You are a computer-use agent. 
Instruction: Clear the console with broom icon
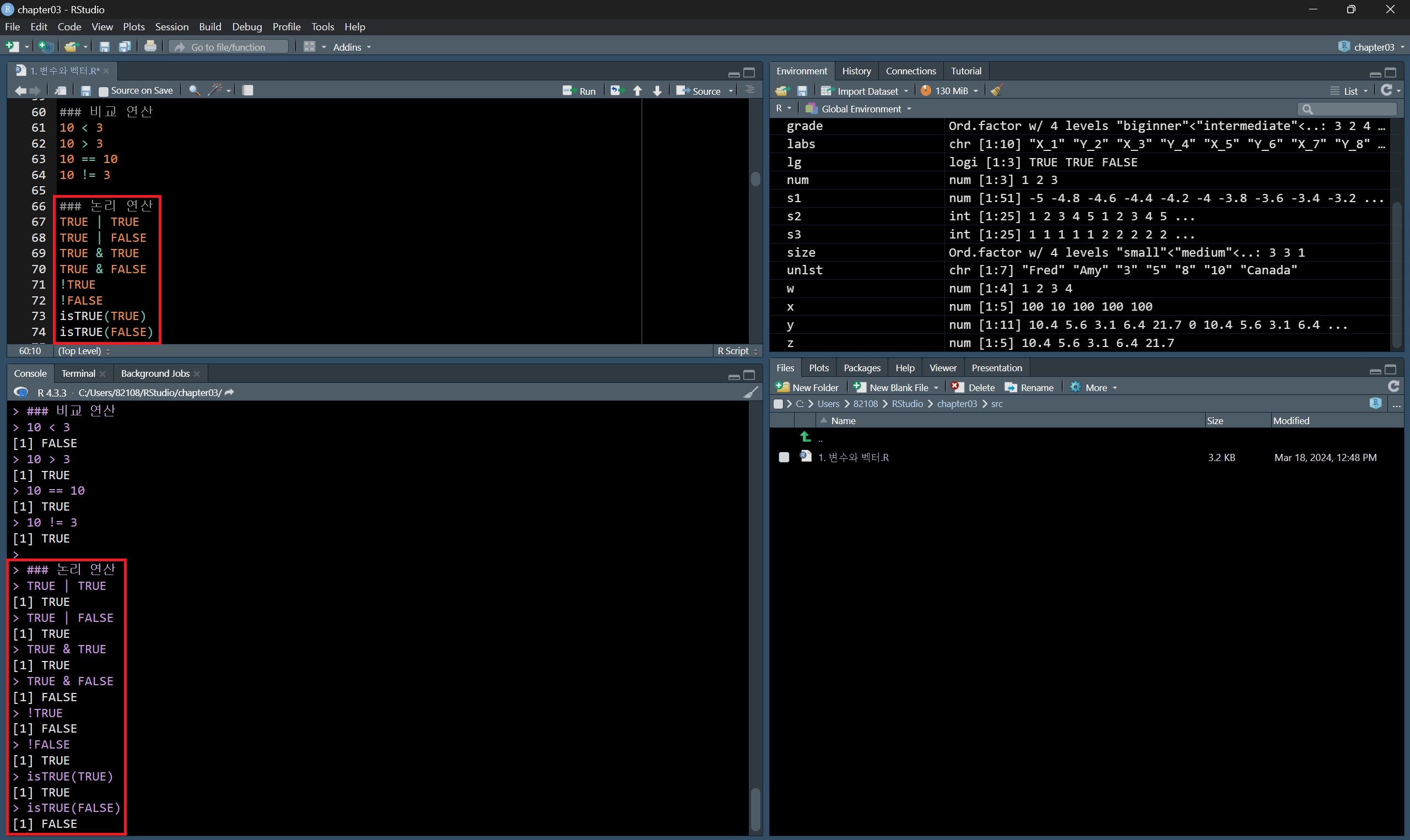[750, 392]
